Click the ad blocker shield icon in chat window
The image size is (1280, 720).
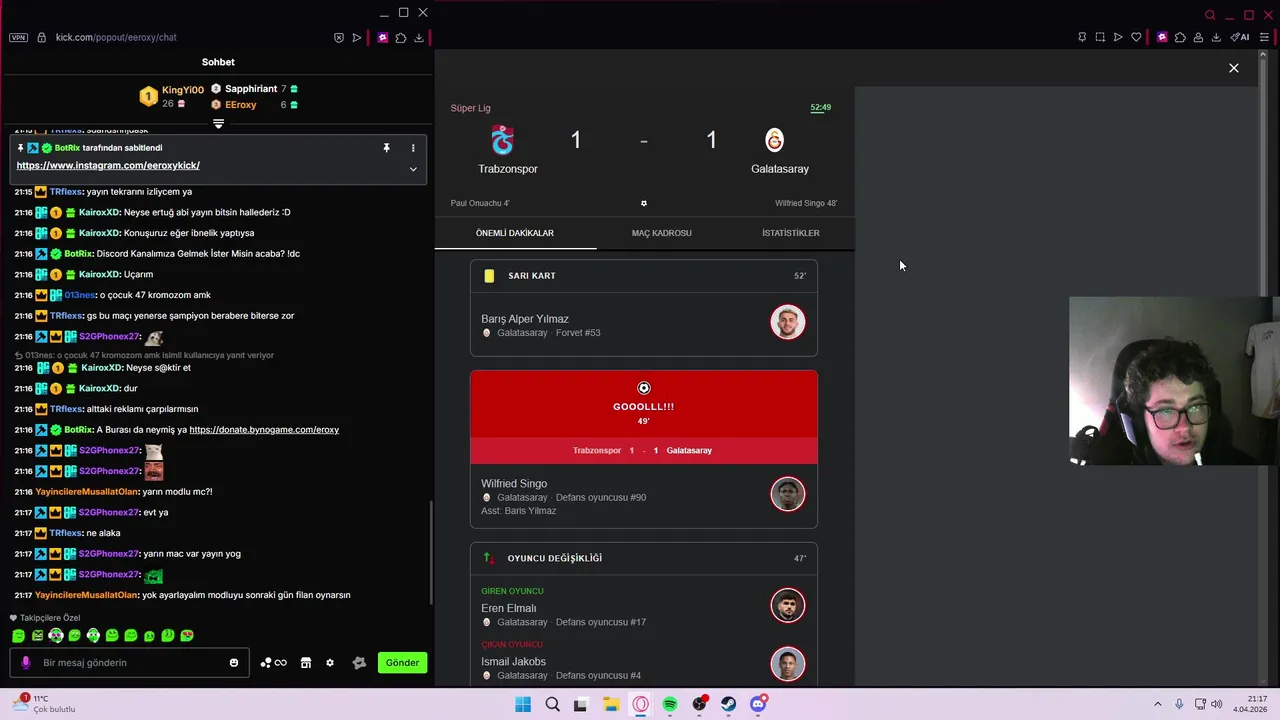(339, 37)
